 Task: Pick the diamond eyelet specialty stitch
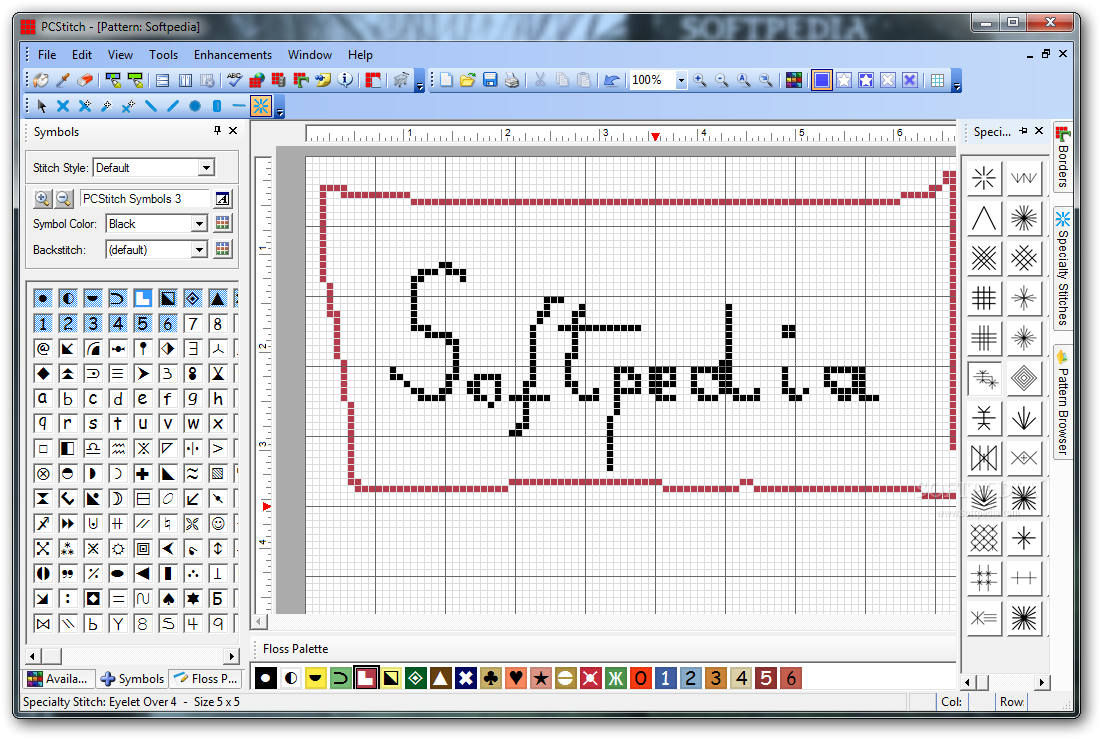click(1024, 379)
